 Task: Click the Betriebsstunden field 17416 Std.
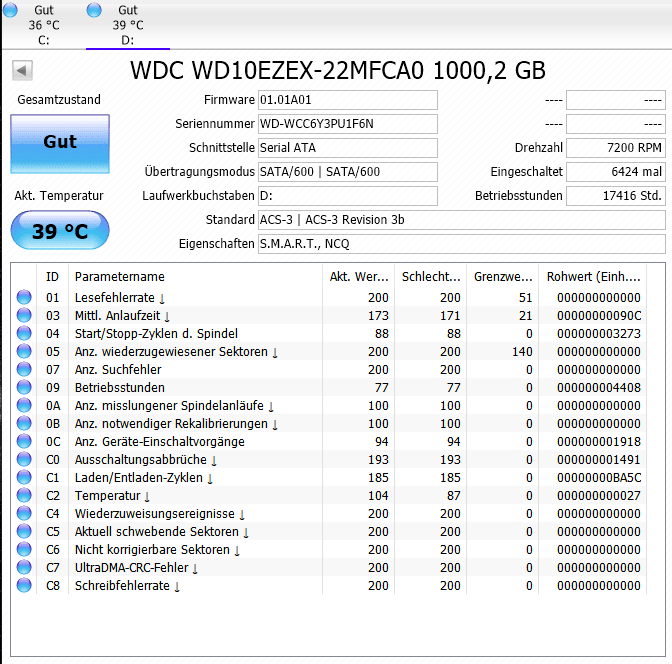click(616, 196)
